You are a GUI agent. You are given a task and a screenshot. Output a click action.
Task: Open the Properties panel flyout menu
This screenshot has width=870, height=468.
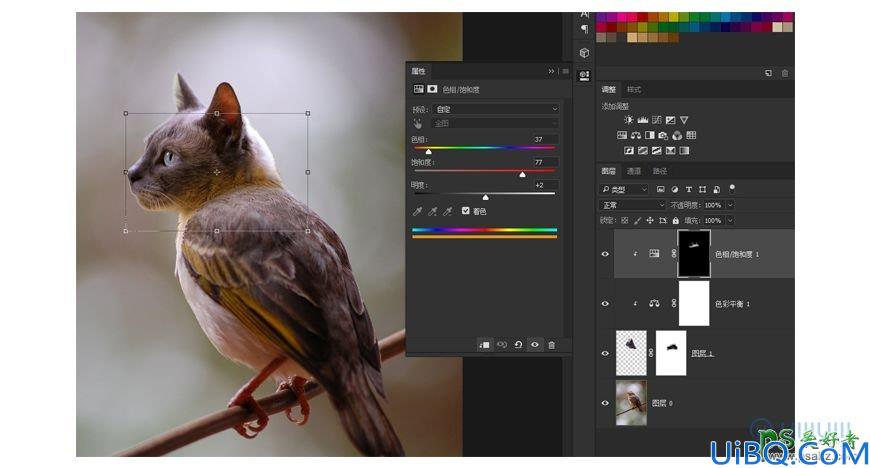click(565, 71)
